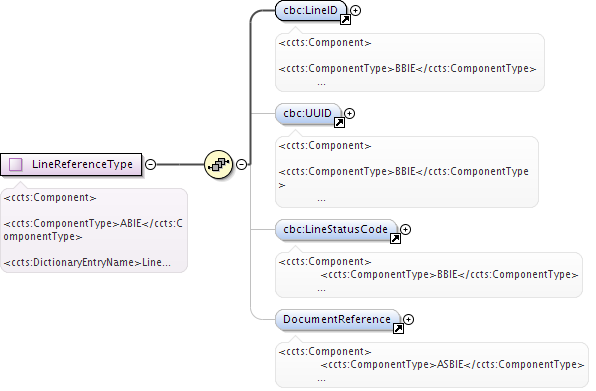Click the ASBIE ComponentType text line
Viewport: 596px width, 391px height.
point(452,364)
